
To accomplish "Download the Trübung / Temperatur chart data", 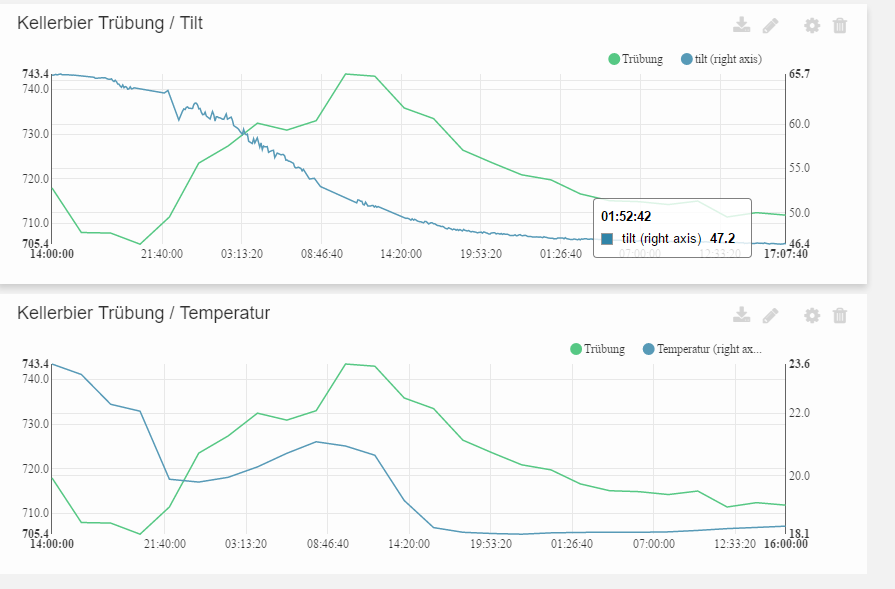I will [x=741, y=315].
